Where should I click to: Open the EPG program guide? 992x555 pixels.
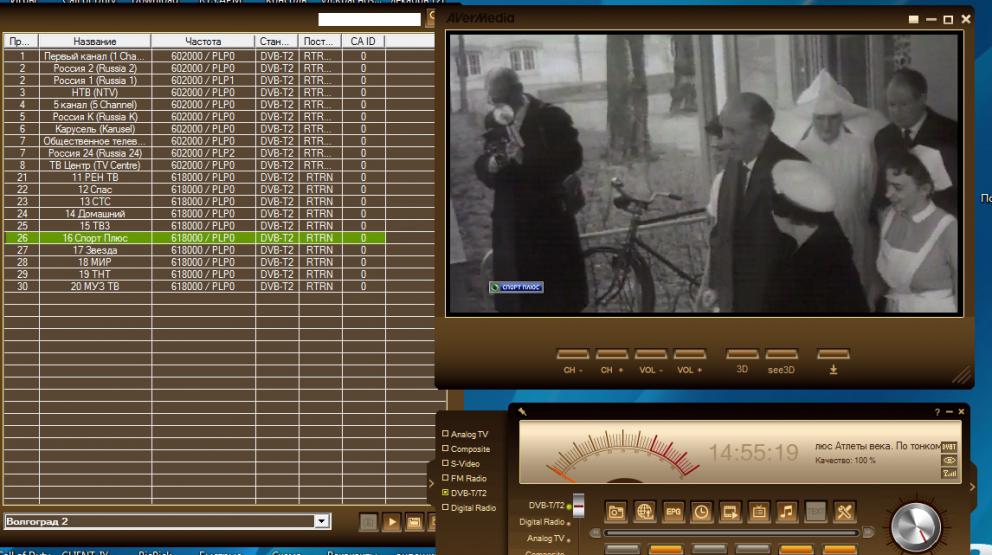click(x=674, y=511)
